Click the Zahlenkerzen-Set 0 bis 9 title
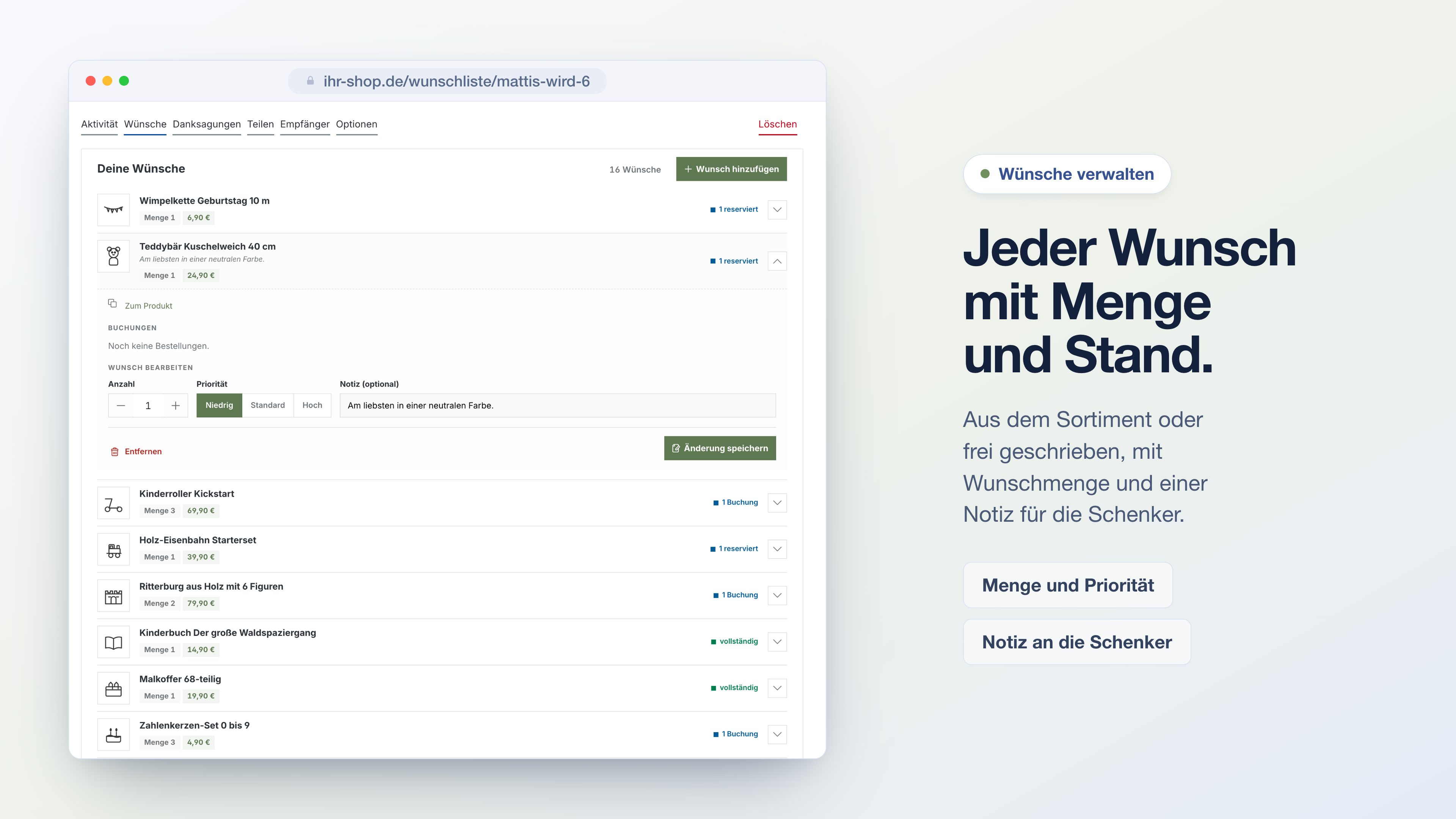Image resolution: width=1456 pixels, height=819 pixels. click(195, 726)
